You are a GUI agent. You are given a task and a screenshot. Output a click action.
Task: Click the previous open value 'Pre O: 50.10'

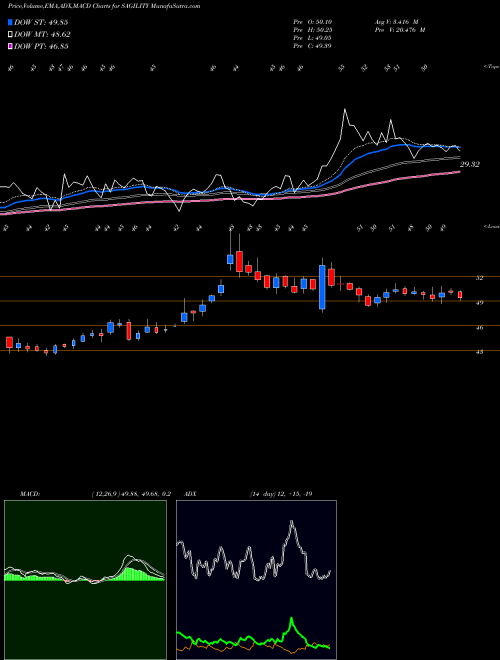click(313, 22)
